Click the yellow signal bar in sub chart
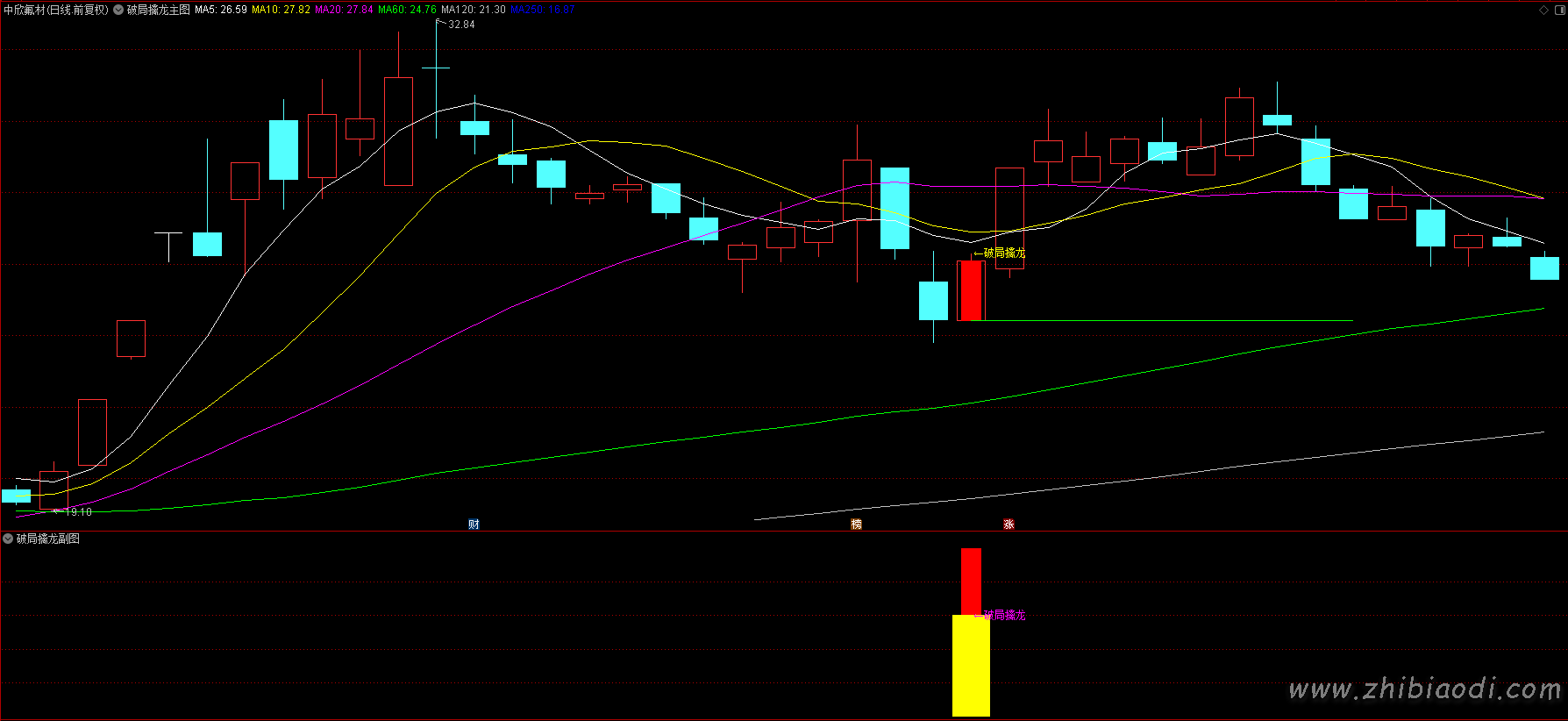This screenshot has height=721, width=1568. pyautogui.click(x=971, y=667)
